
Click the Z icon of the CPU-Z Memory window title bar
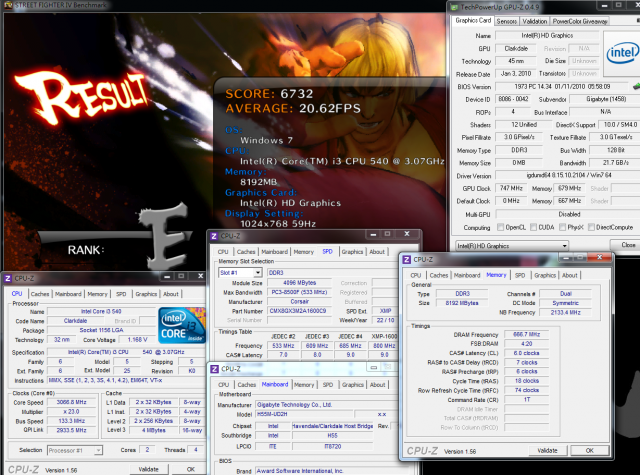[407, 260]
